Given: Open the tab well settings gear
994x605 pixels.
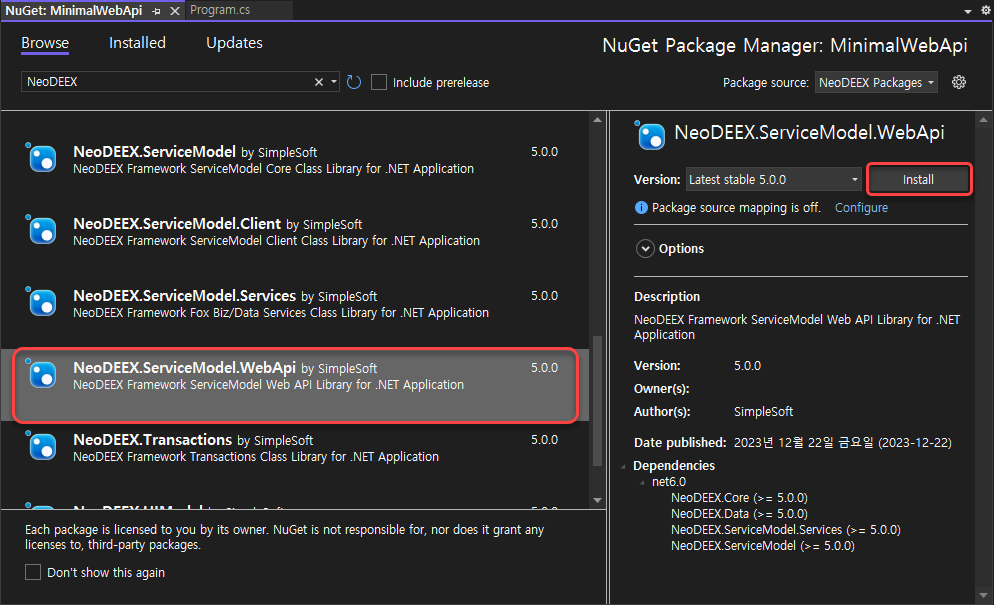Looking at the screenshot, I should pyautogui.click(x=986, y=10).
